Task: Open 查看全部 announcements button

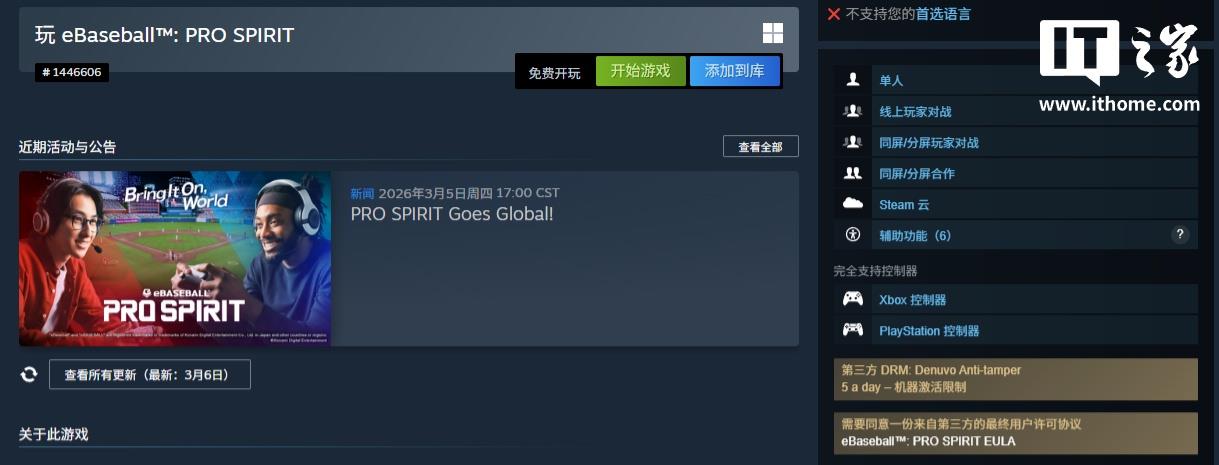Action: pyautogui.click(x=761, y=147)
